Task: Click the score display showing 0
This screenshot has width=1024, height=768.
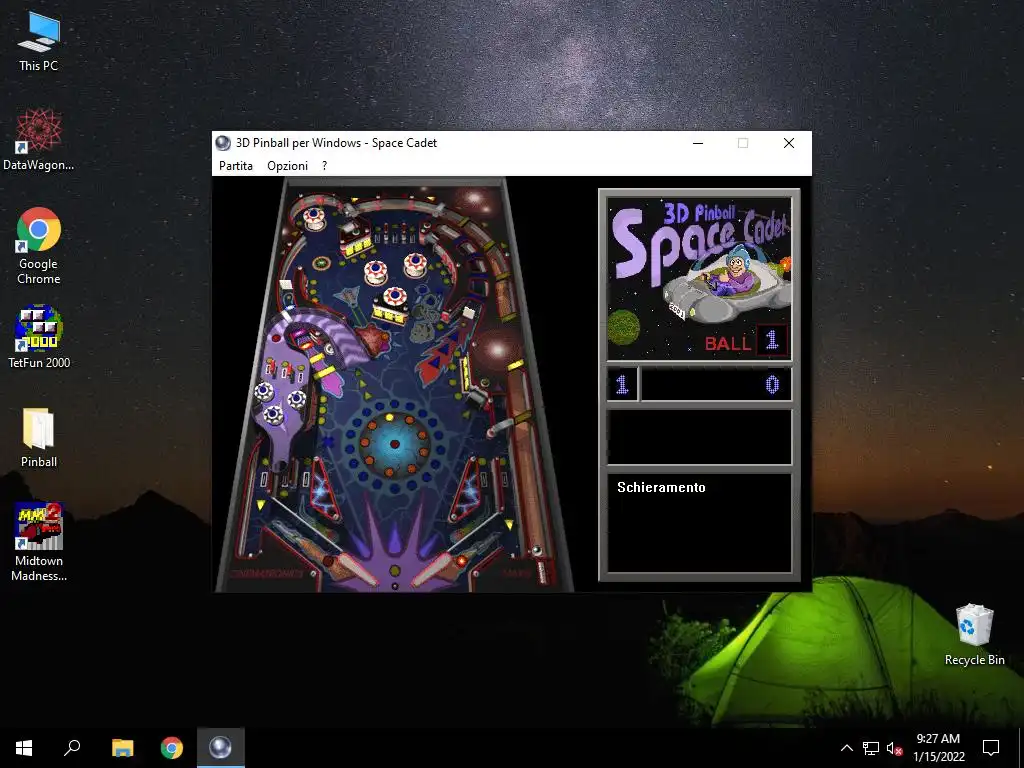Action: point(716,384)
